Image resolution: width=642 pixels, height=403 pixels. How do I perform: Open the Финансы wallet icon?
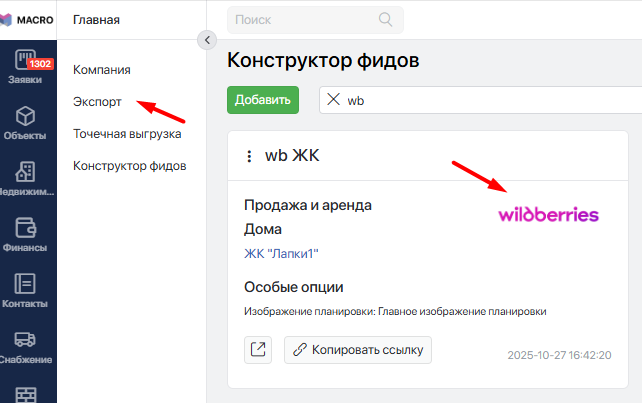click(x=27, y=234)
